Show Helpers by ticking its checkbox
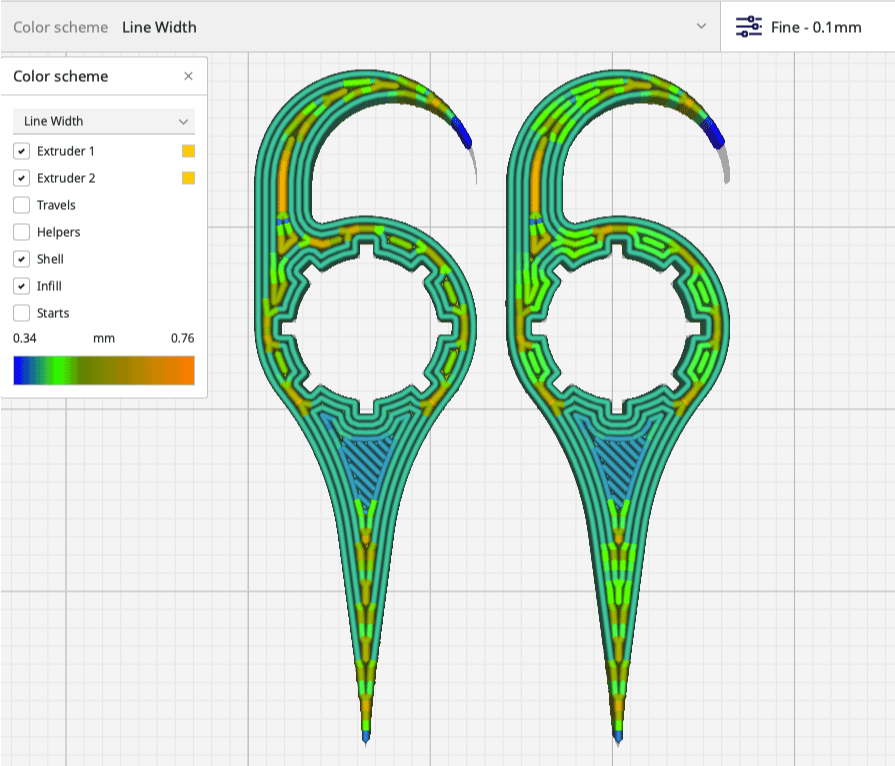Screen dimensions: 895x766 tap(21, 232)
